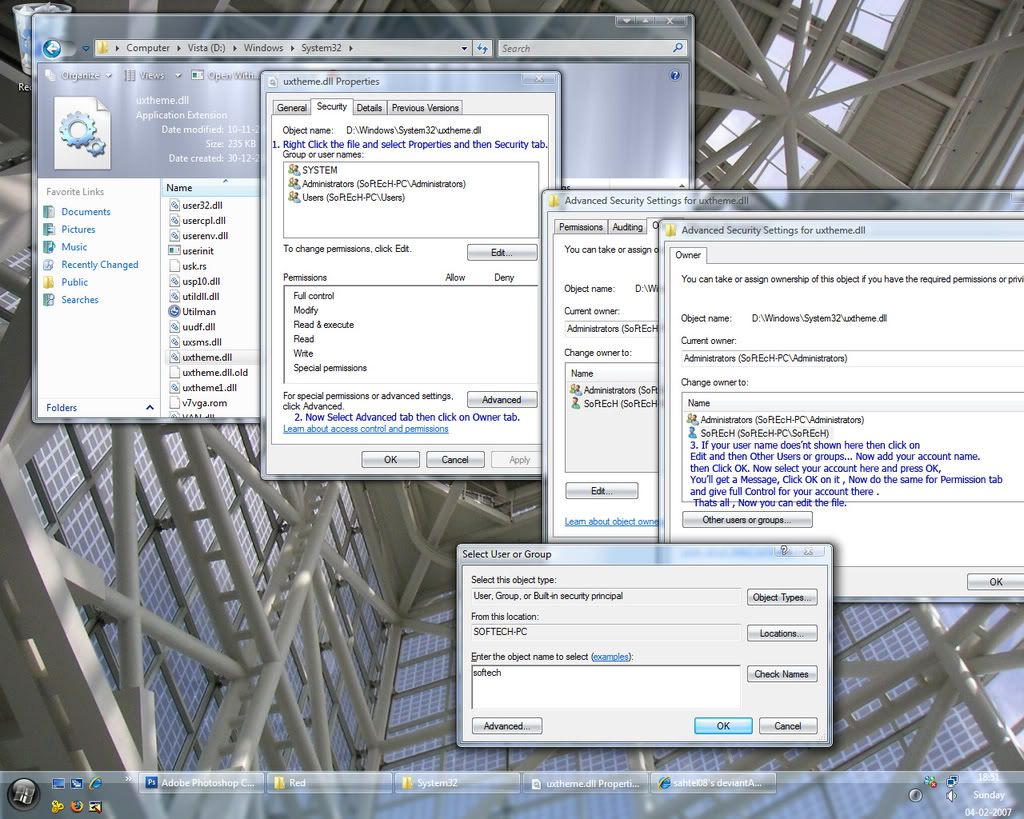
Task: Select the userinit file entry
Action: (198, 251)
